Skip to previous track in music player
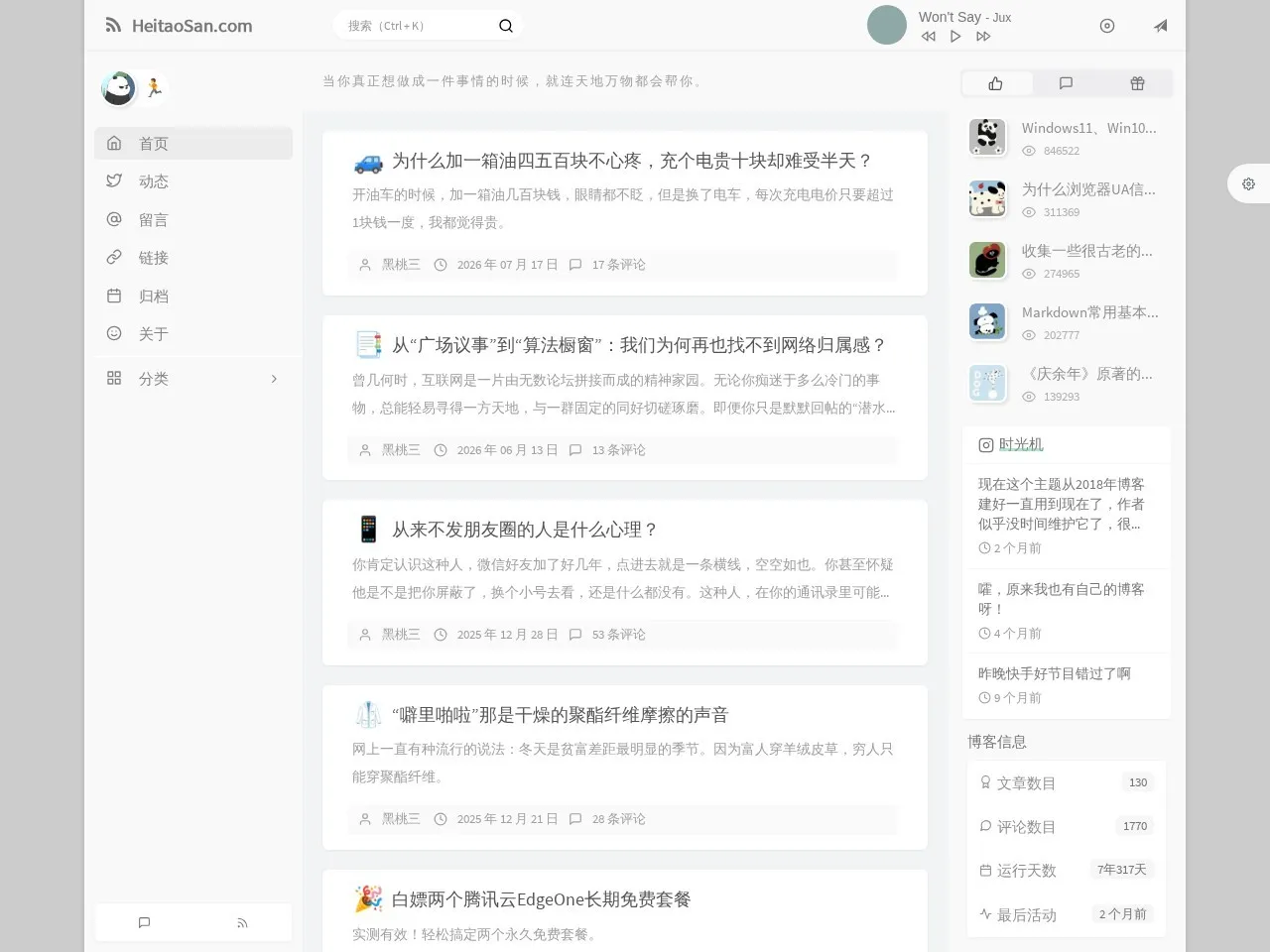Screen dimensions: 1270x952 pyautogui.click(x=928, y=36)
